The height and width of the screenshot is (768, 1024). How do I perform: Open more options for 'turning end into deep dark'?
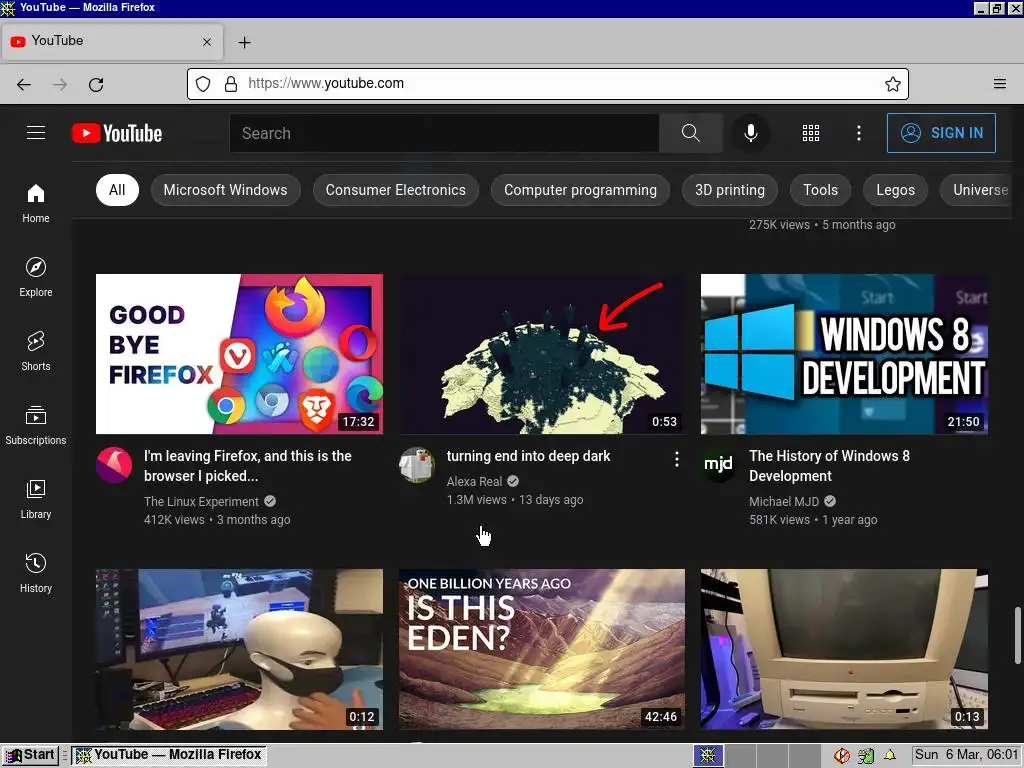tap(677, 459)
